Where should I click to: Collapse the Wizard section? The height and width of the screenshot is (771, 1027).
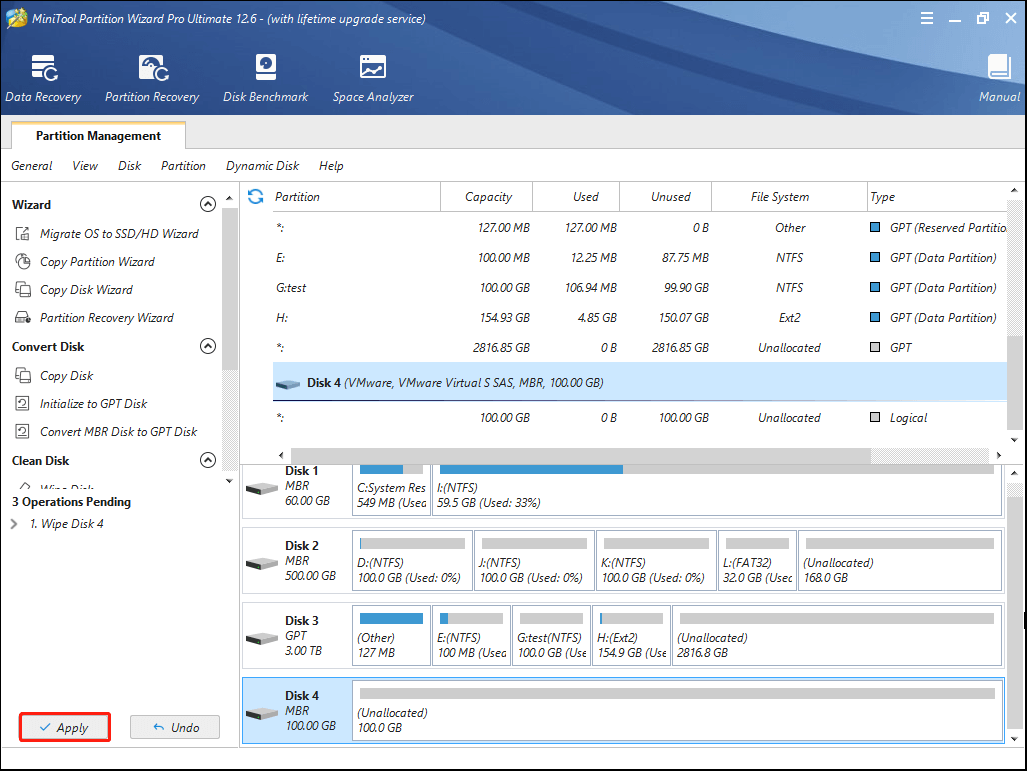(208, 204)
